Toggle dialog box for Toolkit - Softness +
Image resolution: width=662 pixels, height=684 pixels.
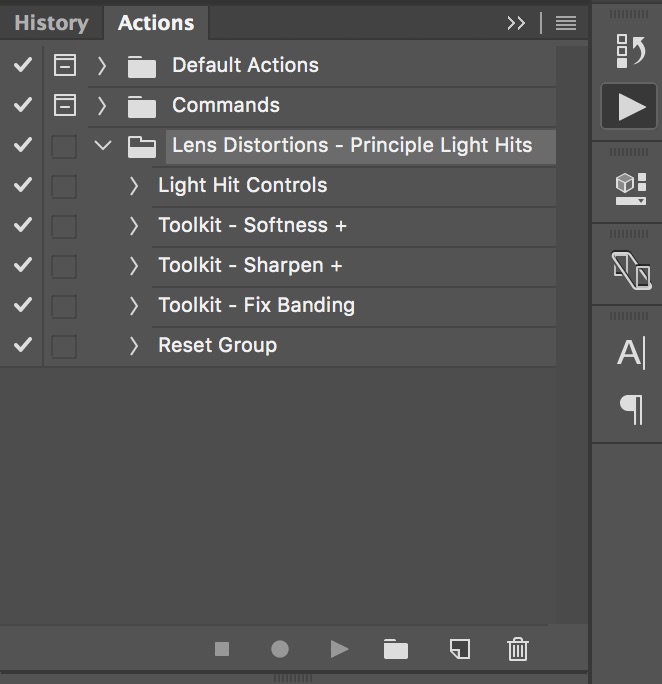click(64, 226)
